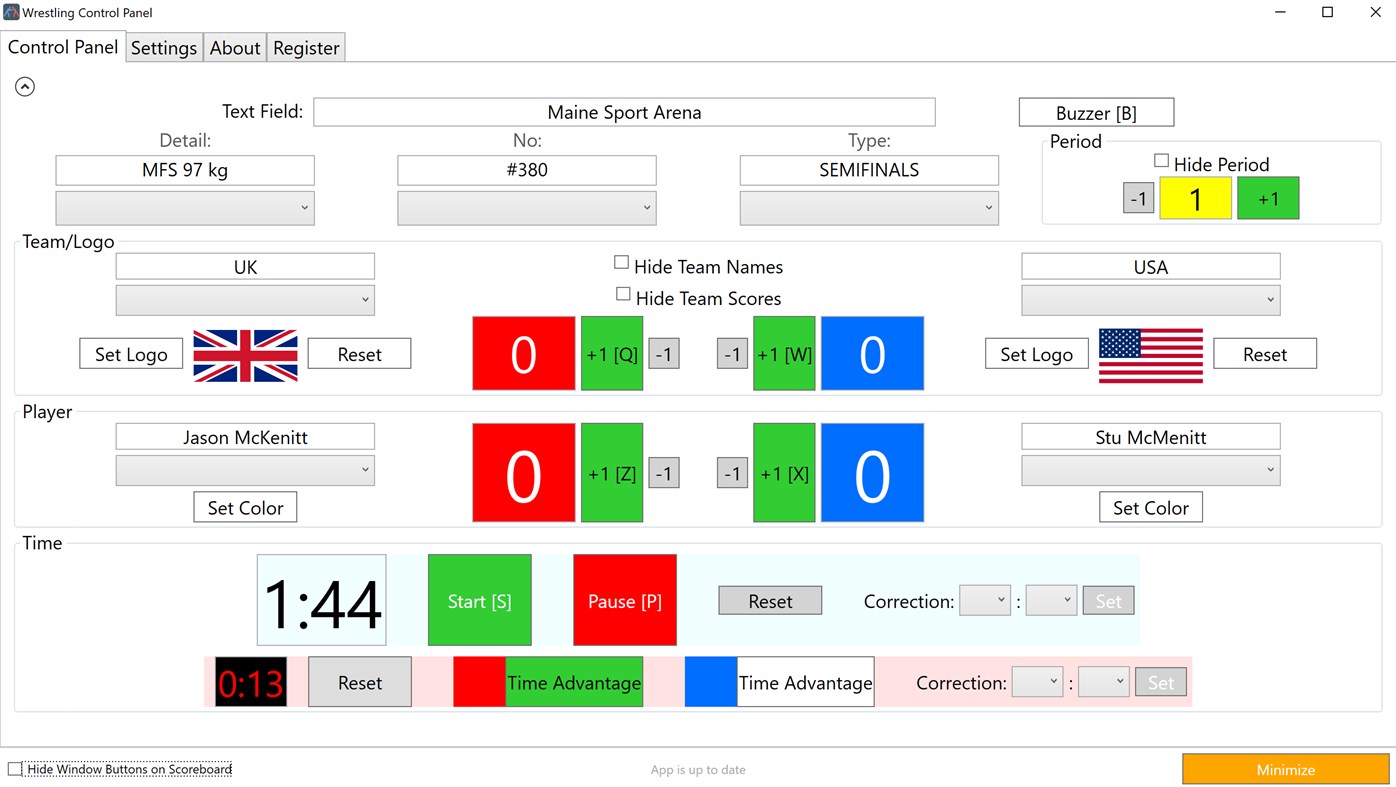Toggle Hide Team Names
Image resolution: width=1396 pixels, height=787 pixels.
coord(621,261)
